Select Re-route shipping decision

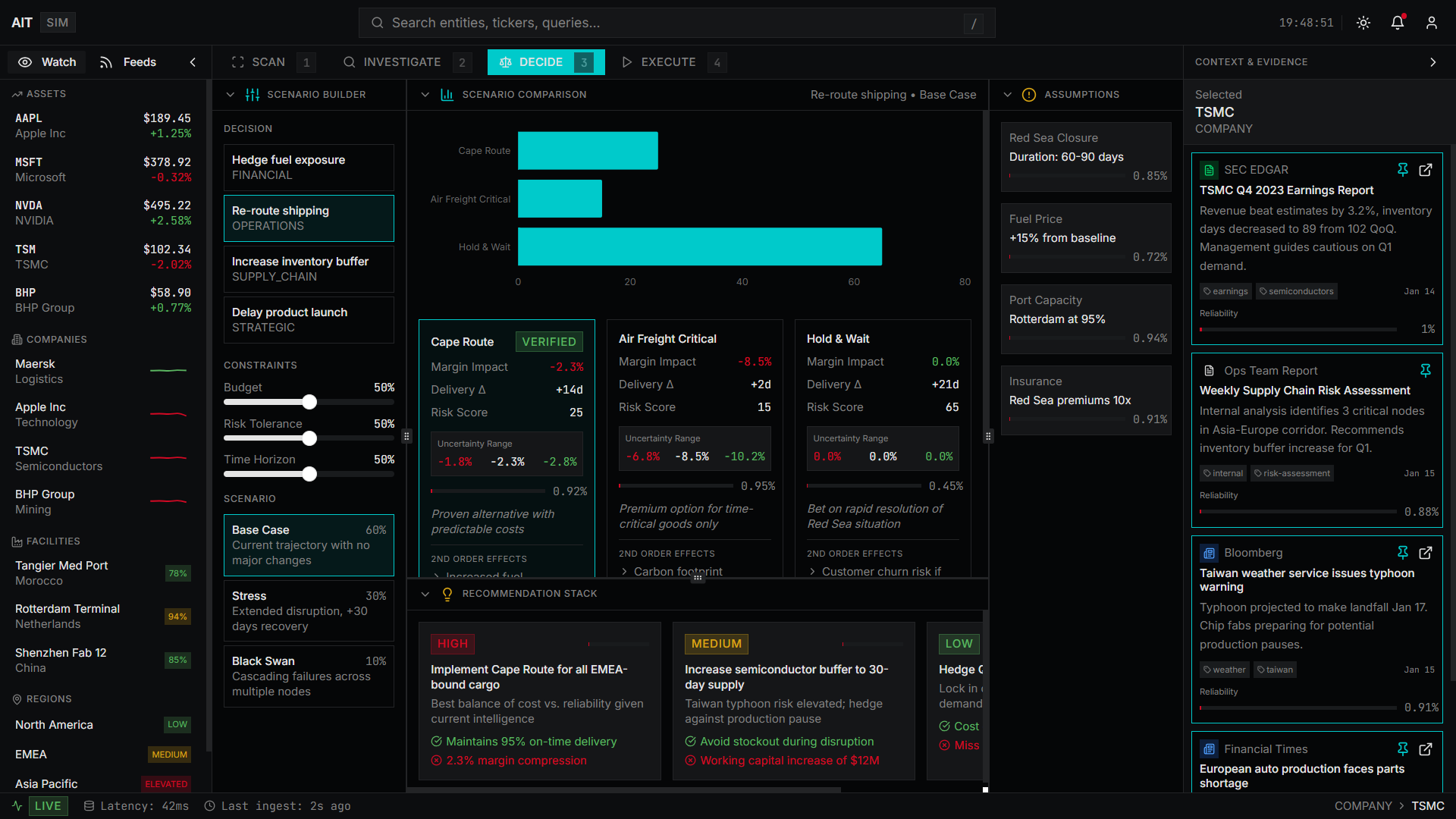pos(309,218)
